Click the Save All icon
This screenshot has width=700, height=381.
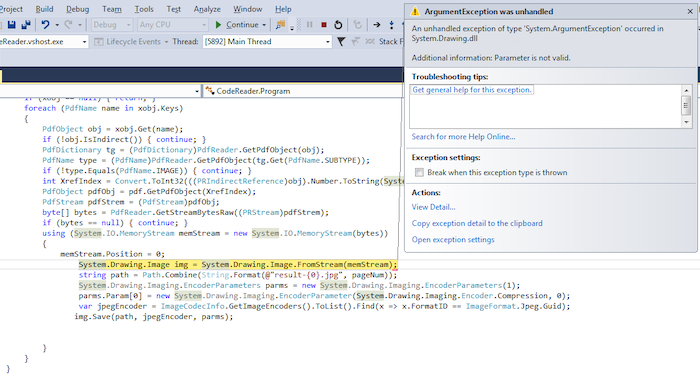(x=26, y=25)
